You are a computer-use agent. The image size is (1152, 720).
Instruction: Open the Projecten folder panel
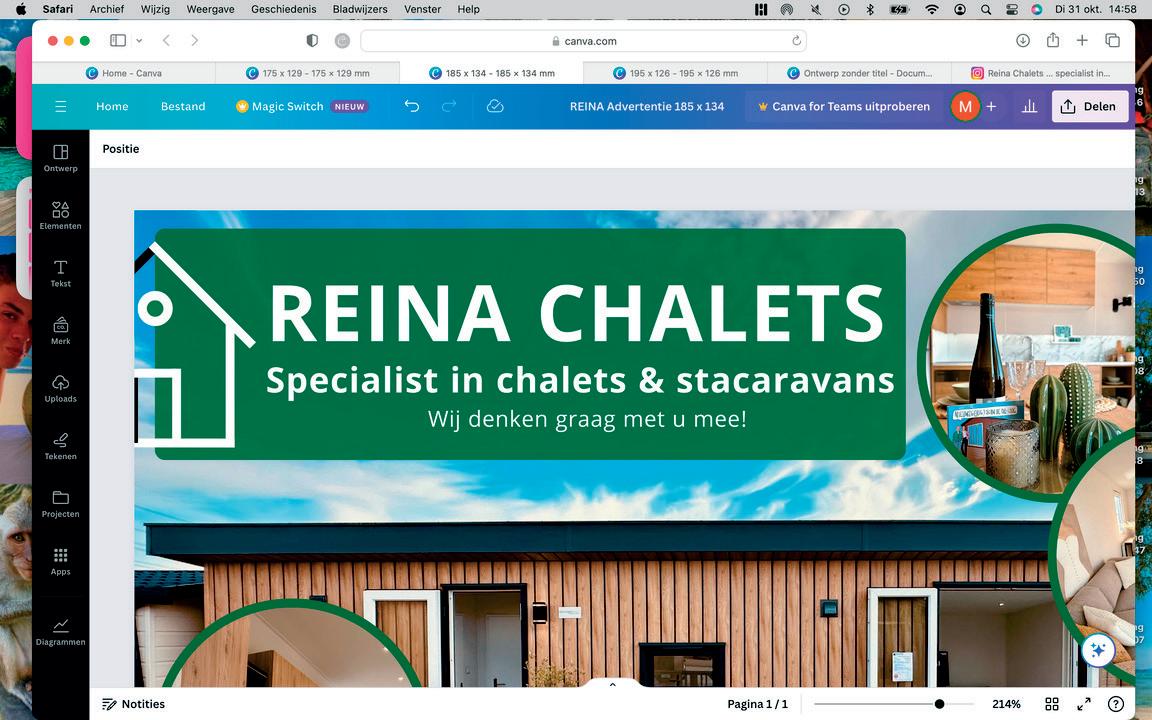point(60,504)
